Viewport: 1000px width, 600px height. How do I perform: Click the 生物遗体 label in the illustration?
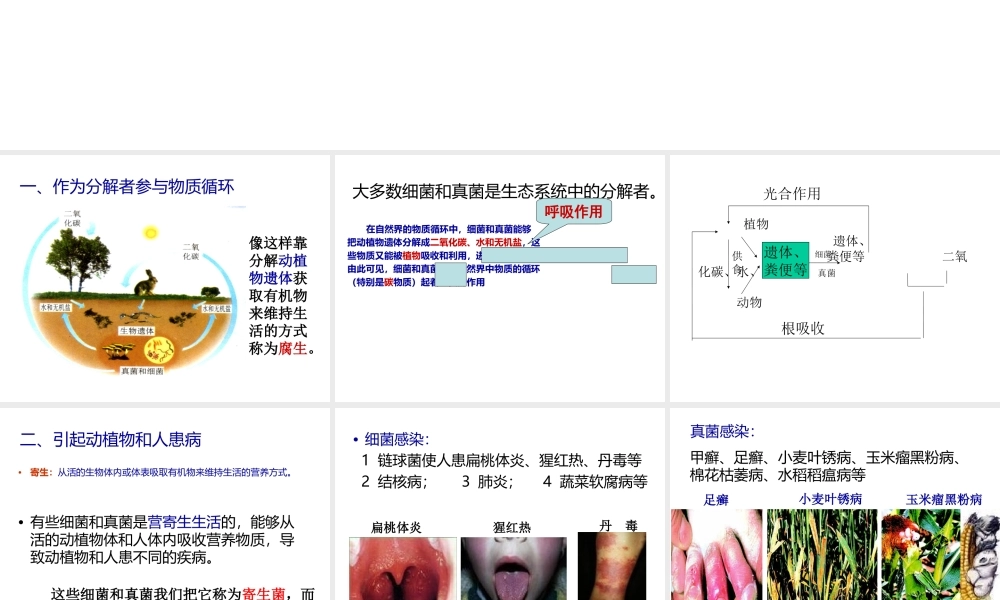[136, 331]
